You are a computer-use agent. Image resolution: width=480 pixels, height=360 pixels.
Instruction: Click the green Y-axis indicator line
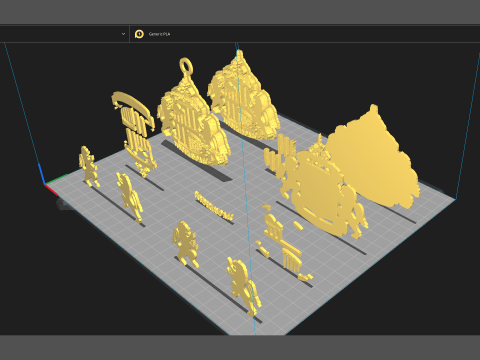click(56, 179)
